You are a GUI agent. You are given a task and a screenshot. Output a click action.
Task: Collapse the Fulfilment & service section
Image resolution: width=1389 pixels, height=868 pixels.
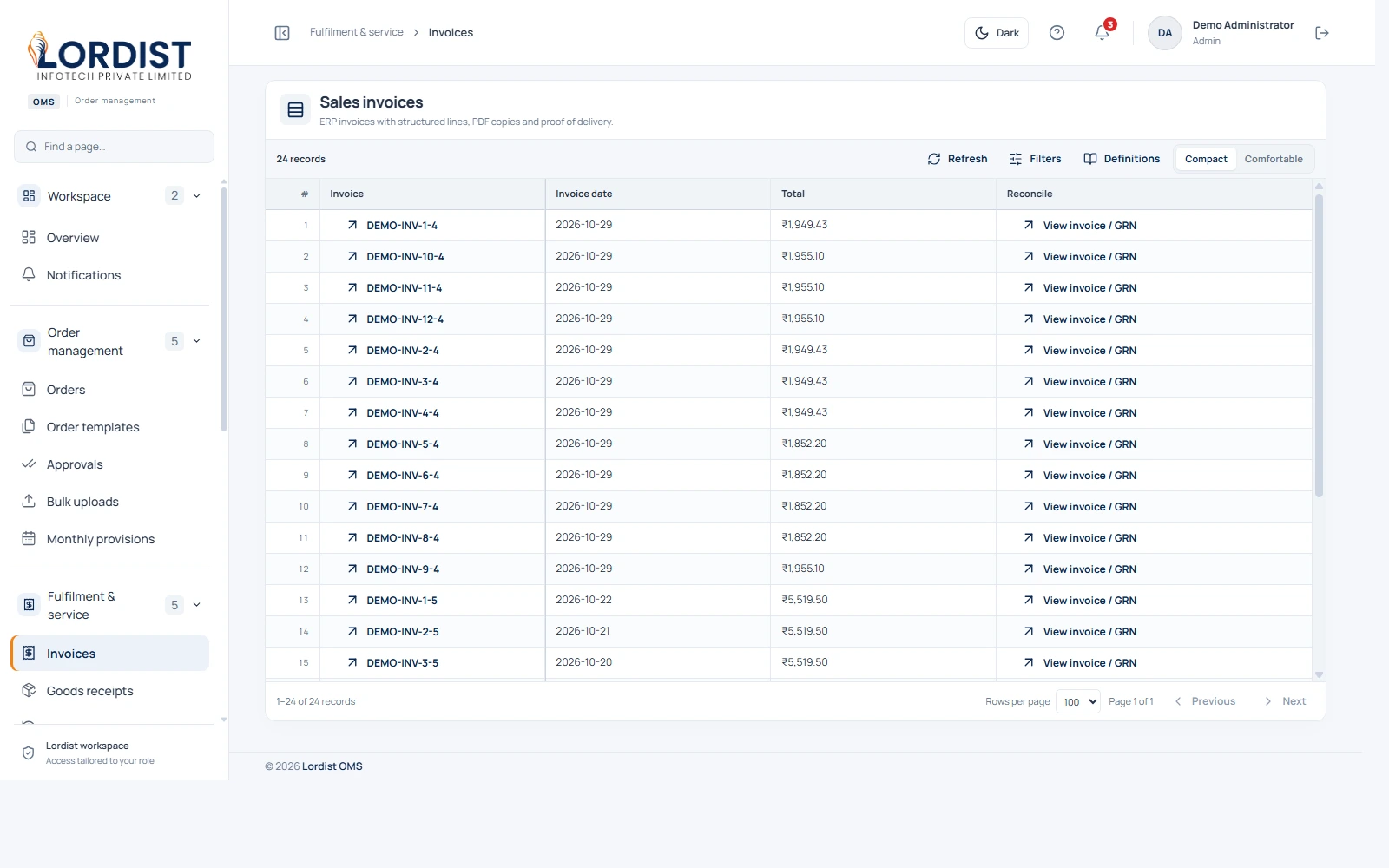197,604
